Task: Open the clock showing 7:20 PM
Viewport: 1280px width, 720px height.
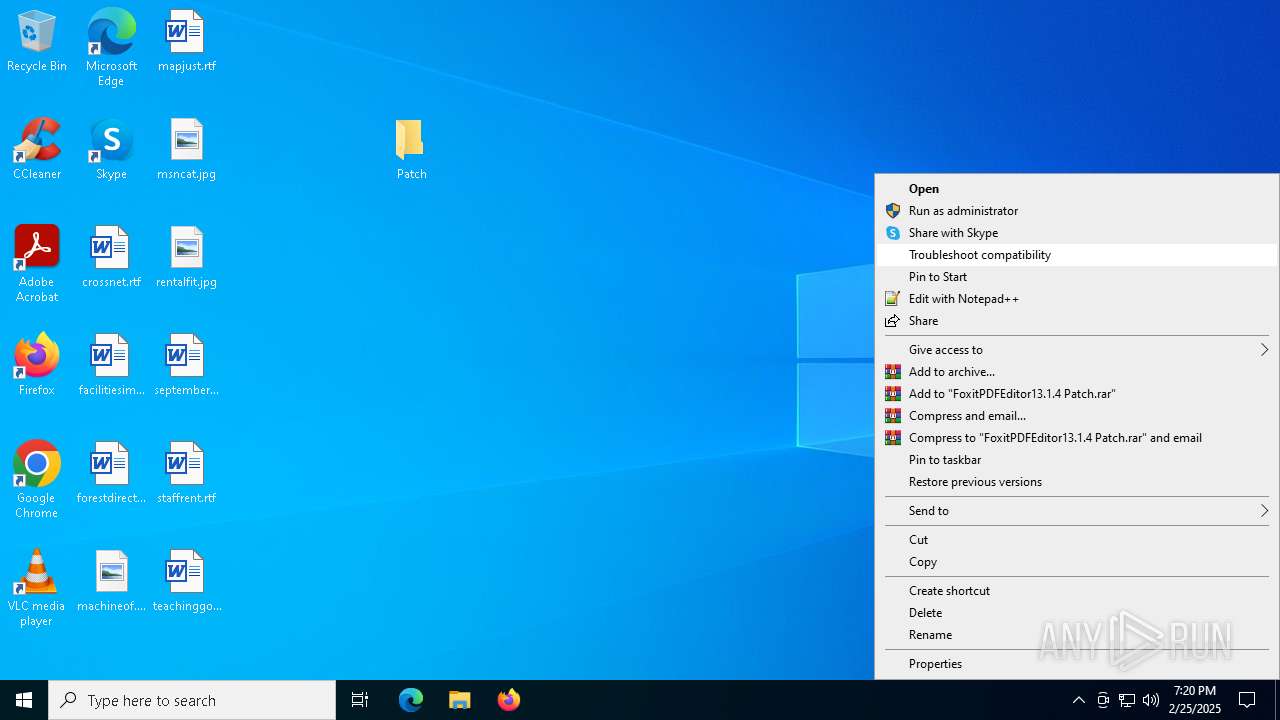Action: click(x=1195, y=700)
